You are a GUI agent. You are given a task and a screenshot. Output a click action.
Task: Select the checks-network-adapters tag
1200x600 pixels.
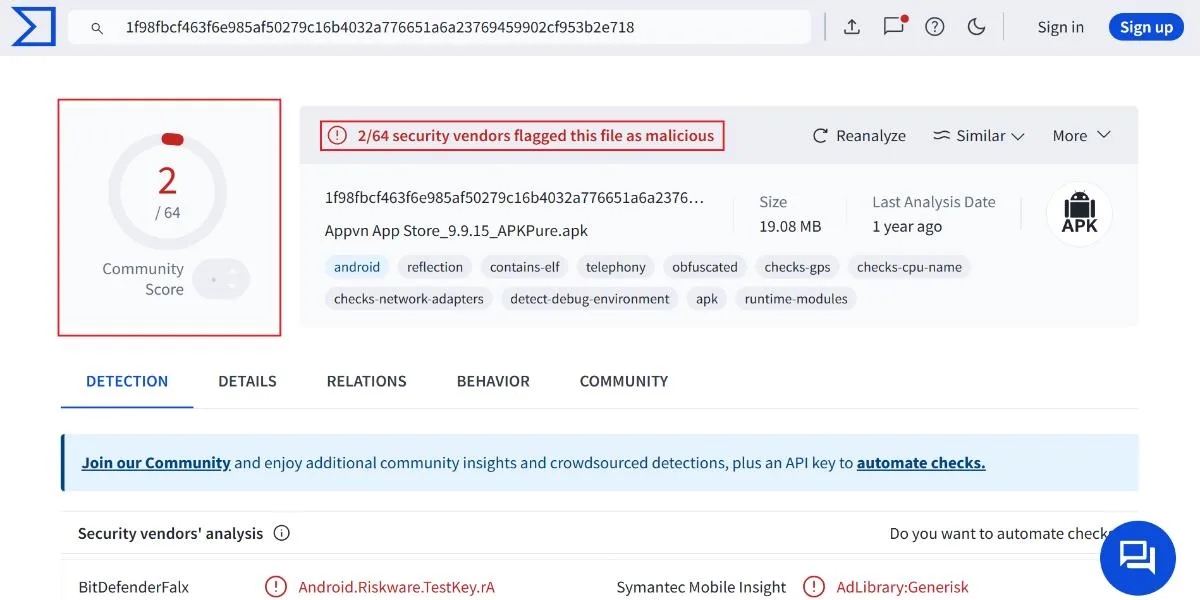tap(409, 299)
